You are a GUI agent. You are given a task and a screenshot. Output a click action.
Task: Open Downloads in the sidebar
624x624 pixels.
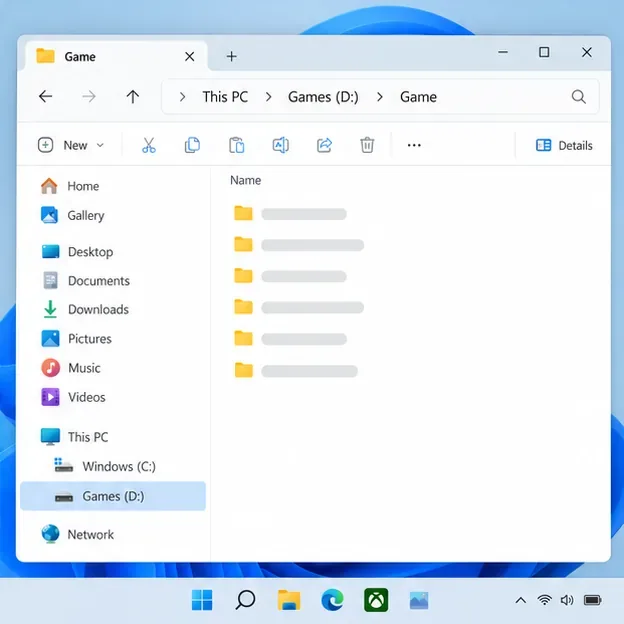coord(85,309)
